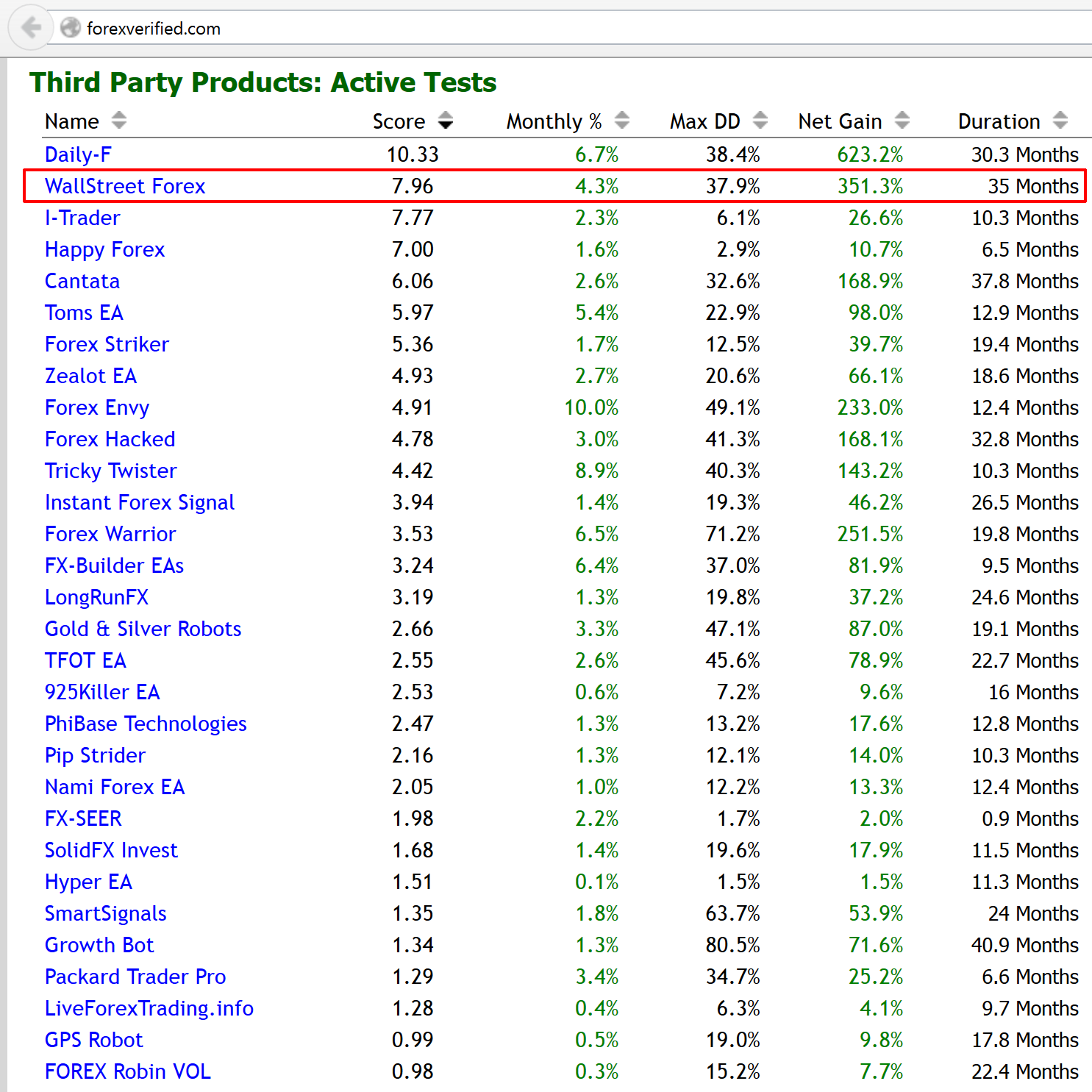The image size is (1092, 1092).
Task: Click the 351.3% net gain value
Action: (870, 186)
